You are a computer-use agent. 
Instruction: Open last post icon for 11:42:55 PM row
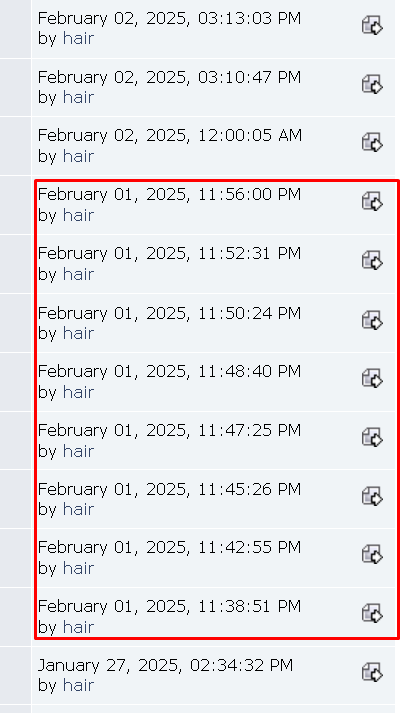372,555
